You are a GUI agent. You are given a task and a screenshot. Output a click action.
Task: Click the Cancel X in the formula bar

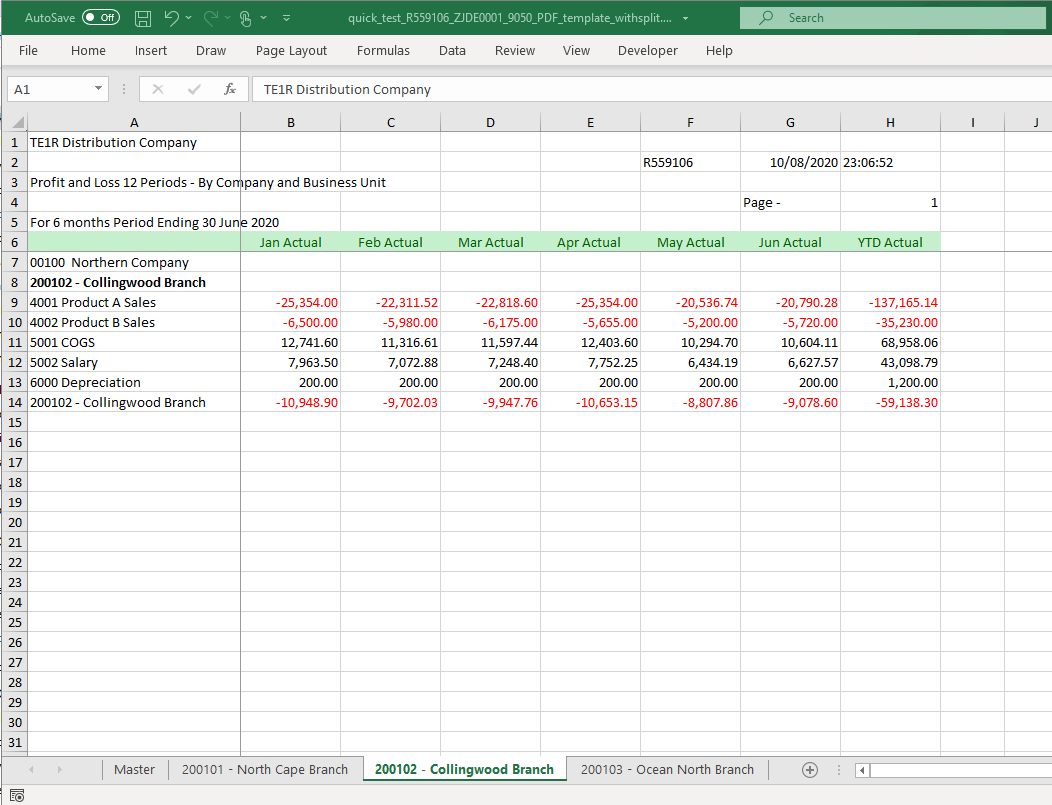(156, 89)
